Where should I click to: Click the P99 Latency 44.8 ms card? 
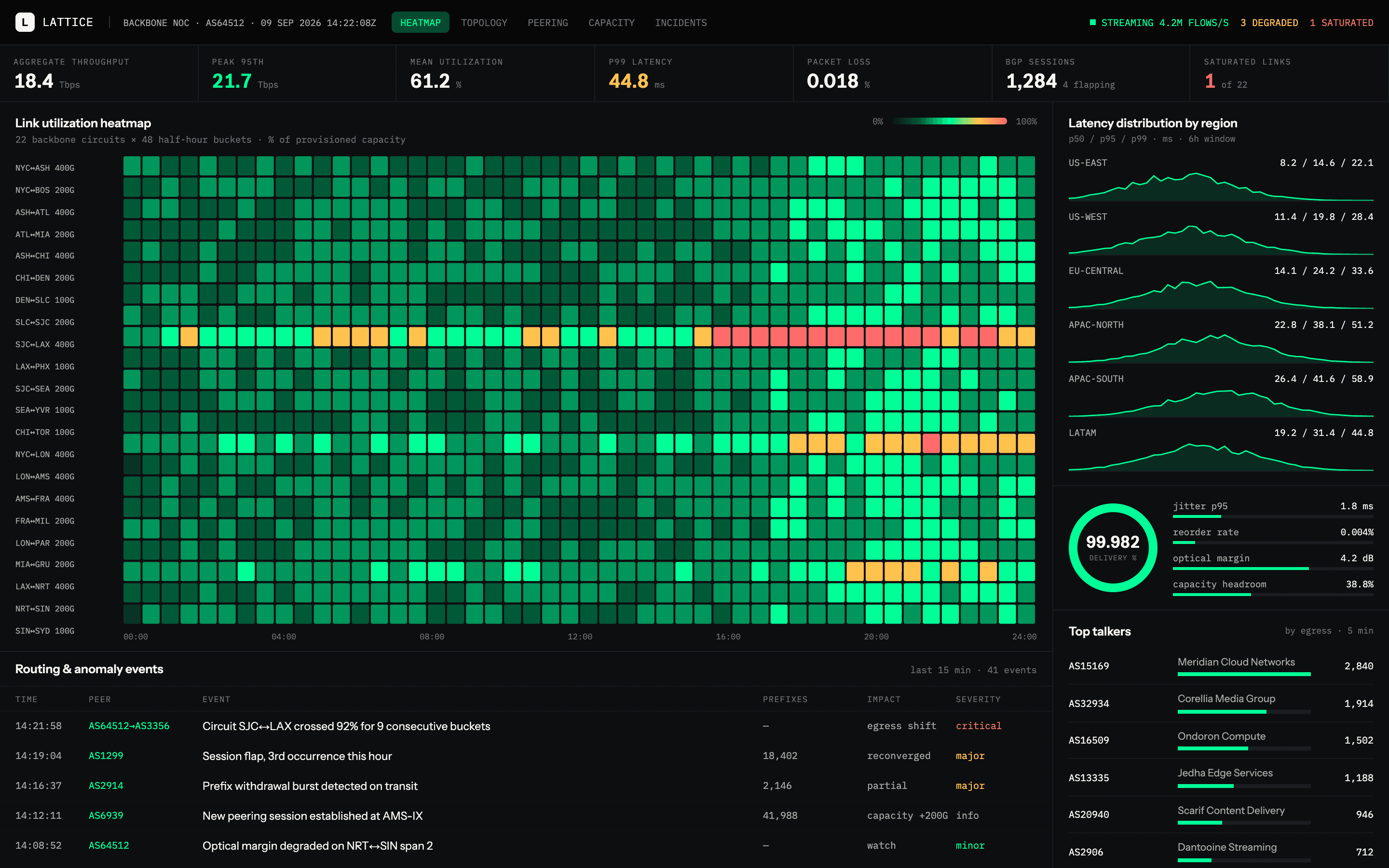click(694, 73)
